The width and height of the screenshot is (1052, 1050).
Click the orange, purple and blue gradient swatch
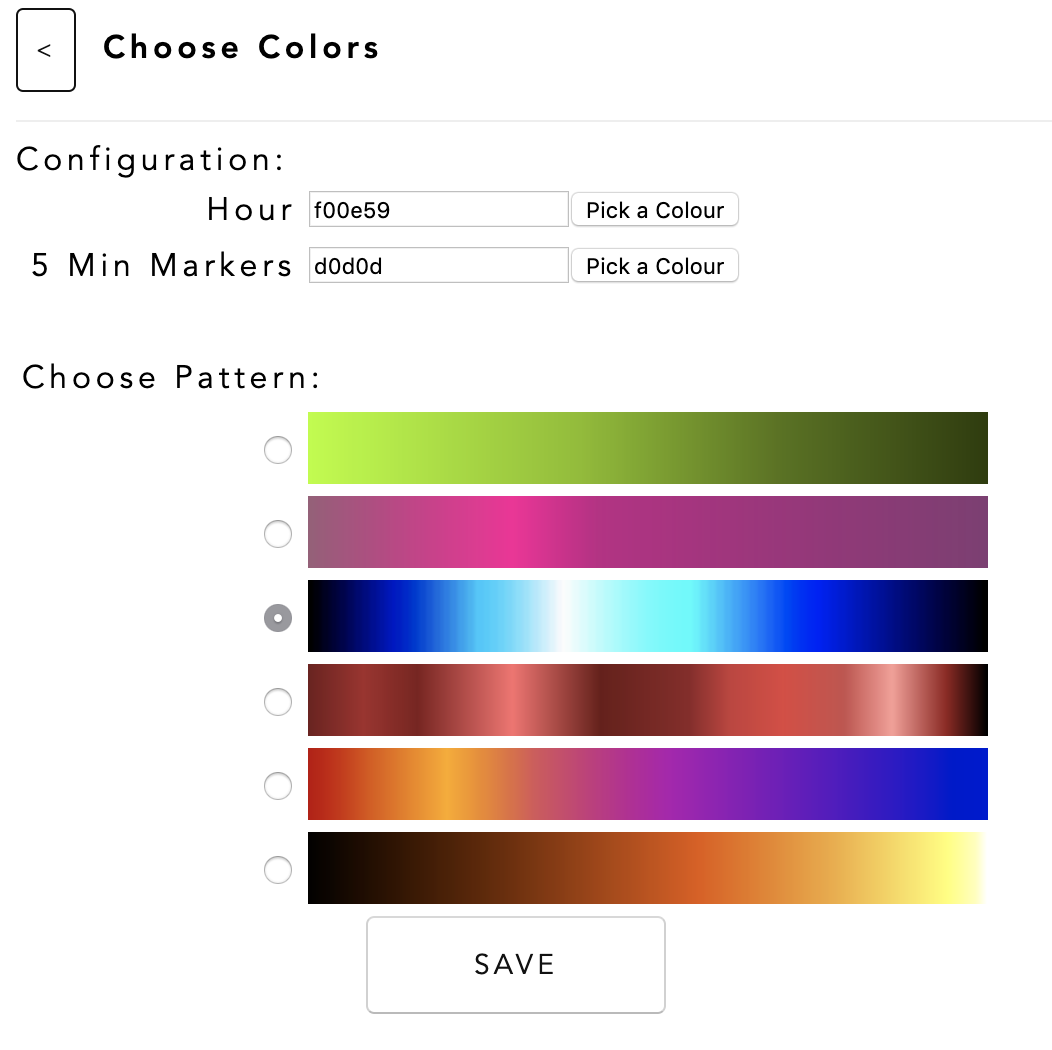[647, 784]
